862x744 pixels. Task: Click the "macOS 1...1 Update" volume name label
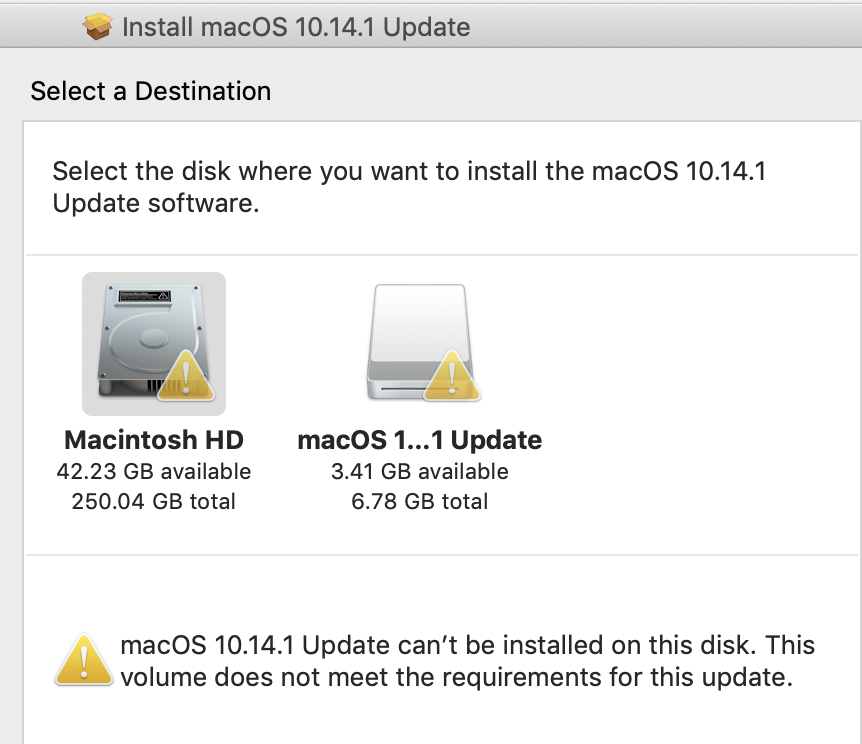[x=420, y=440]
